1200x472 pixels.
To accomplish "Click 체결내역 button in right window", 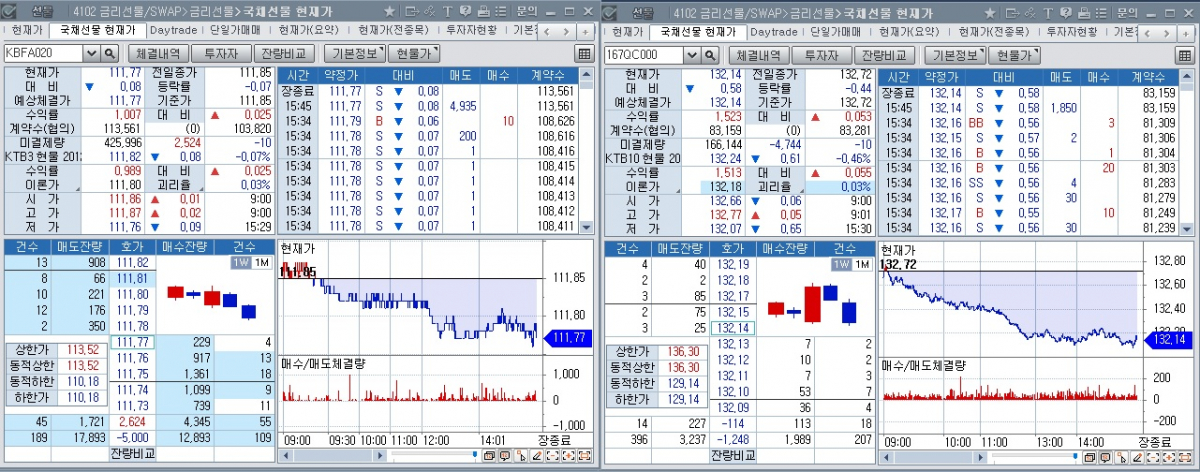I will (759, 54).
